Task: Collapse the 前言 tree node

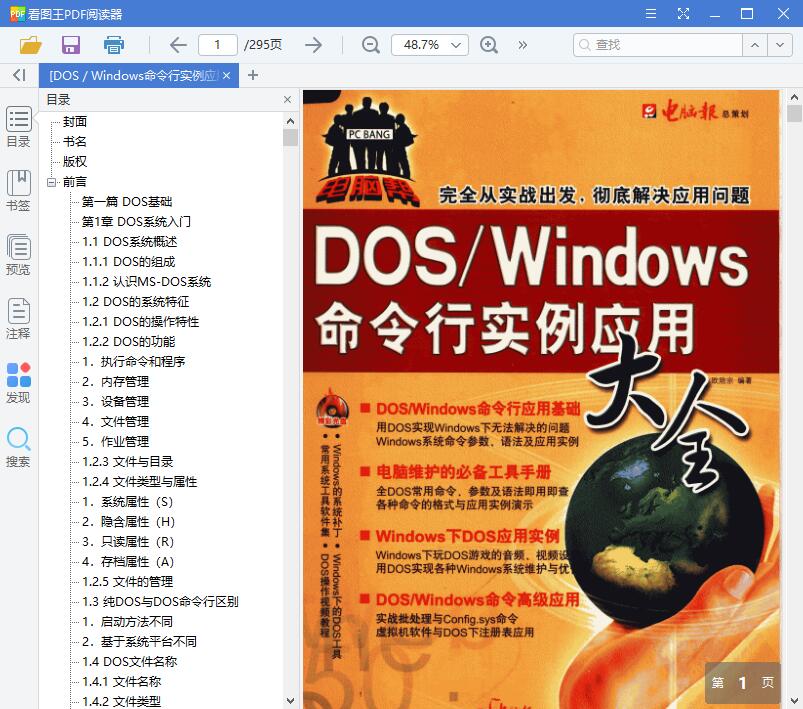Action: (51, 182)
